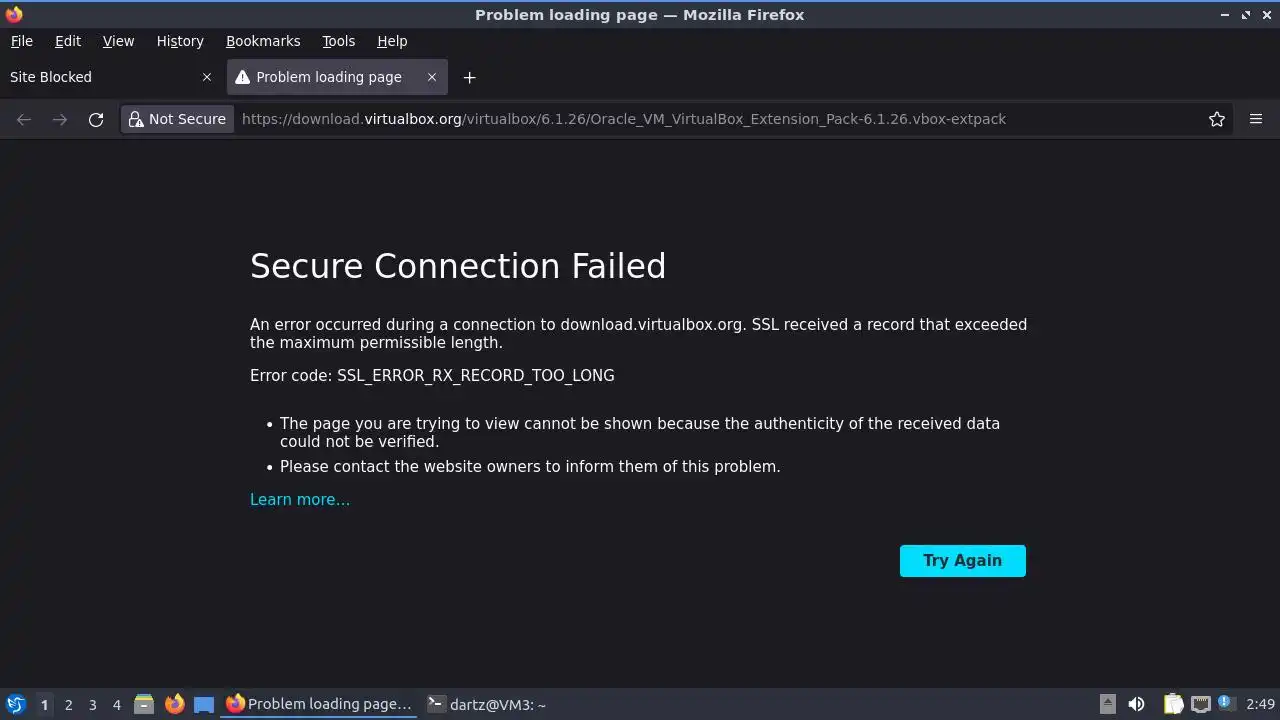
Task: Click the Try Again button
Action: point(962,561)
